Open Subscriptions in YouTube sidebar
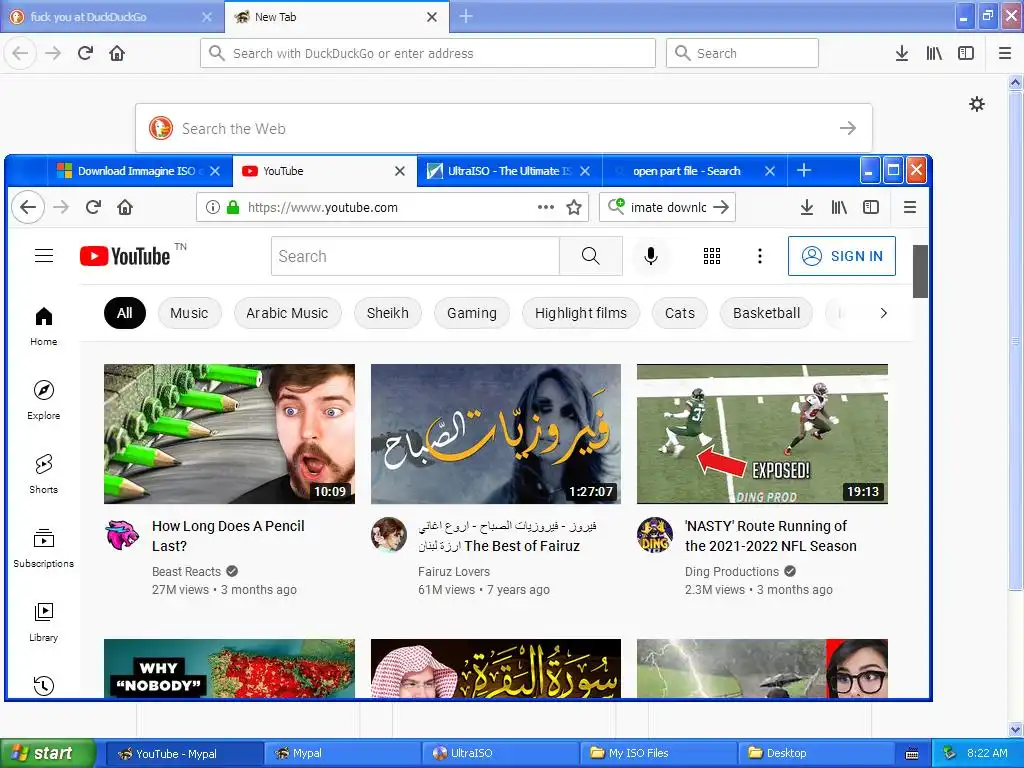The width and height of the screenshot is (1024, 768). click(44, 547)
